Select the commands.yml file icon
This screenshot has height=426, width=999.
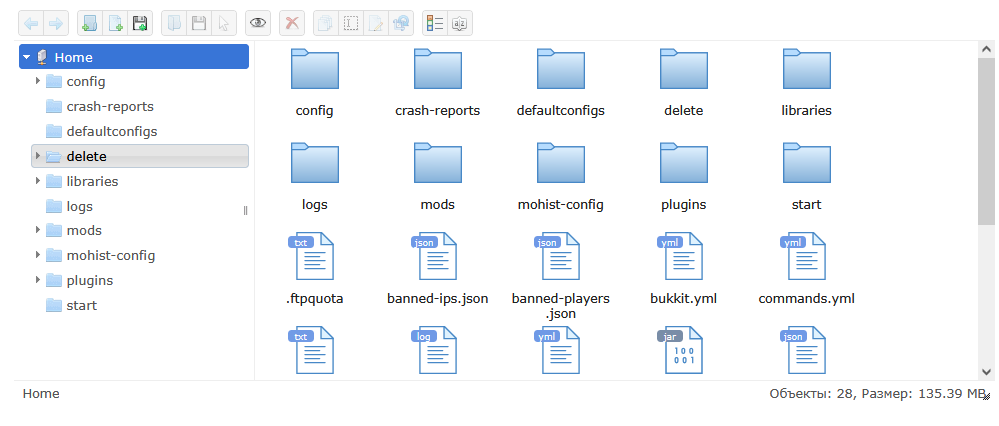point(803,257)
